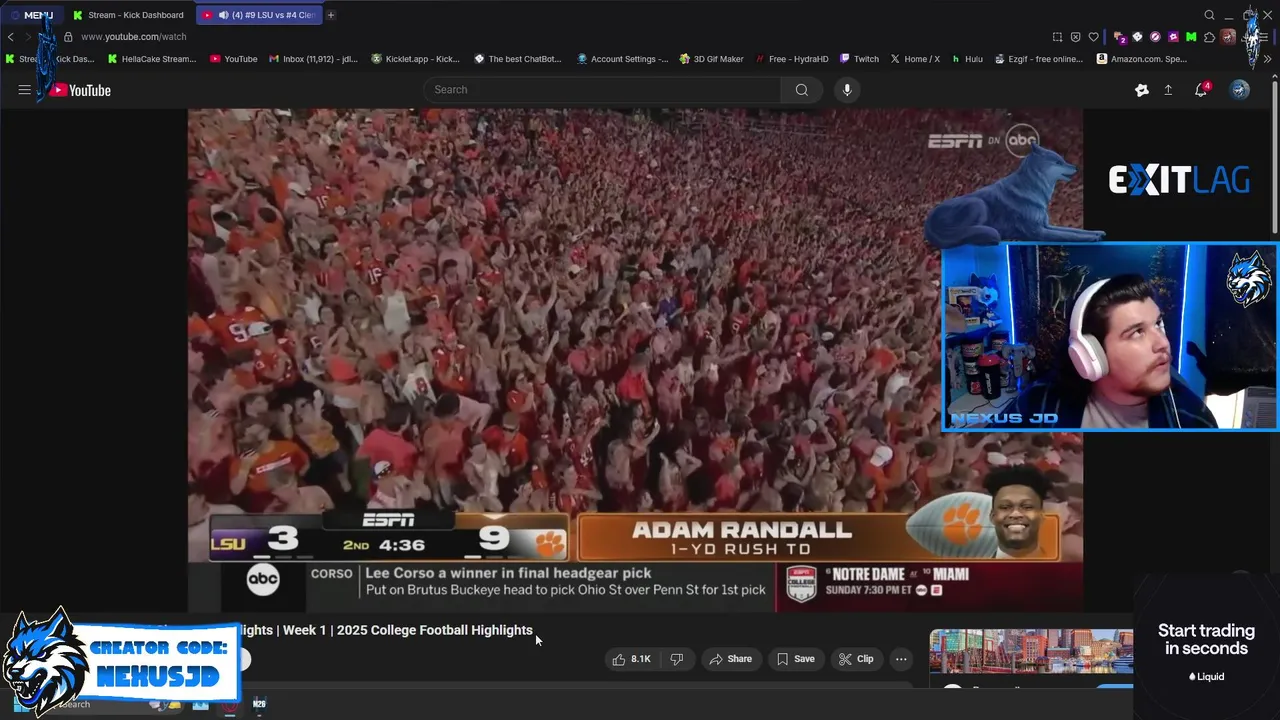Click the browser forward arrow
This screenshot has height=720, width=1280.
pos(27,37)
